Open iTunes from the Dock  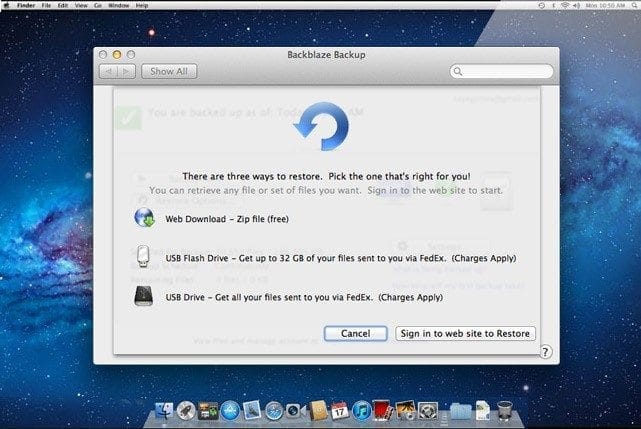coord(361,411)
